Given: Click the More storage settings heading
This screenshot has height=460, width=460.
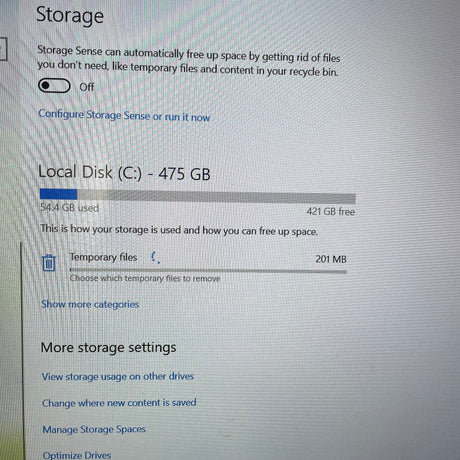Looking at the screenshot, I should (108, 347).
